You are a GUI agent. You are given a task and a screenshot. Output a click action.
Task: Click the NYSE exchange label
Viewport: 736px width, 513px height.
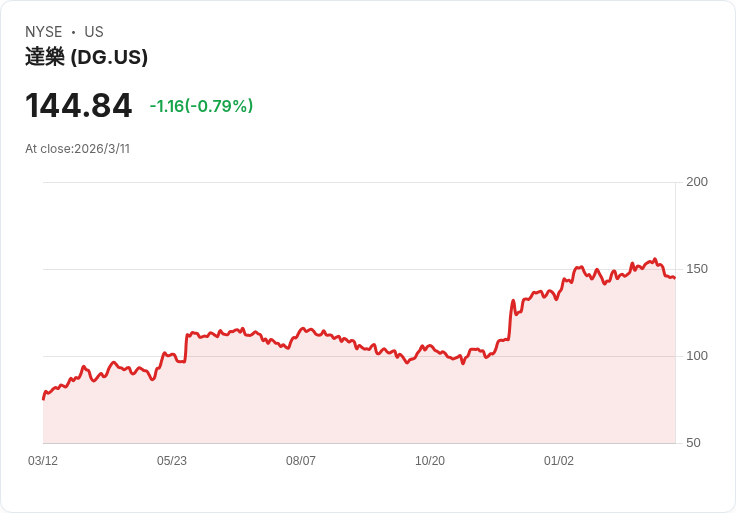[44, 32]
